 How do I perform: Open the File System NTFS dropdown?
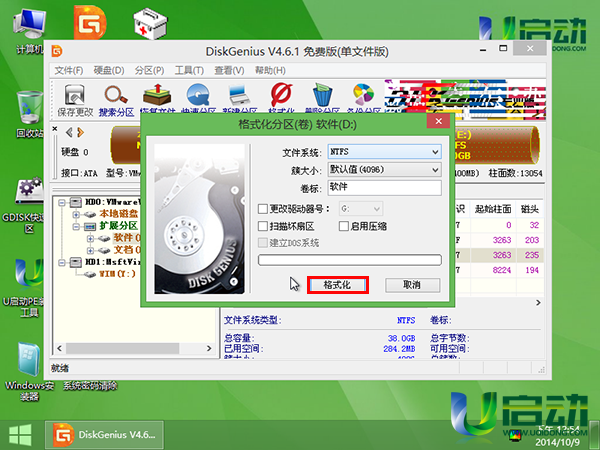[x=385, y=152]
